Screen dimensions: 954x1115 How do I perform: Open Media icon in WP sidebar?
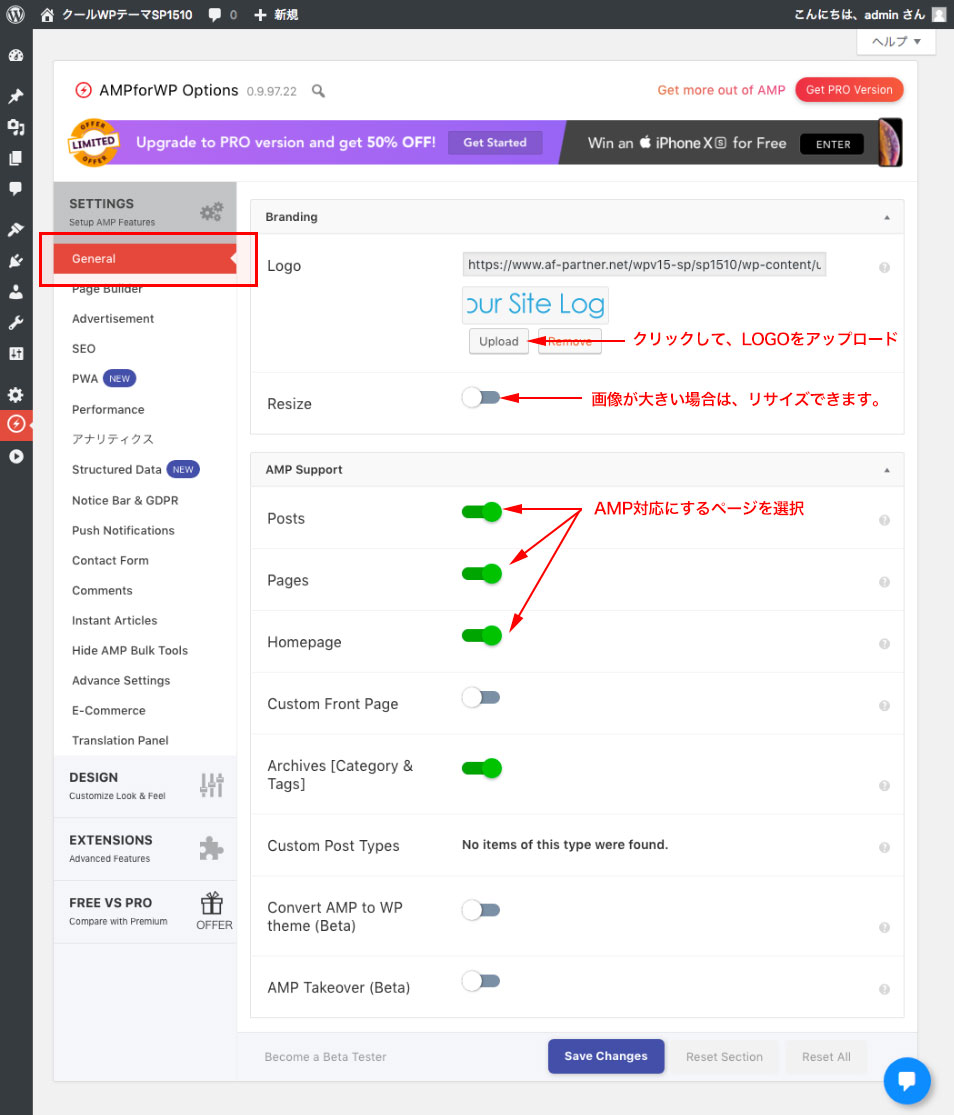(x=16, y=127)
